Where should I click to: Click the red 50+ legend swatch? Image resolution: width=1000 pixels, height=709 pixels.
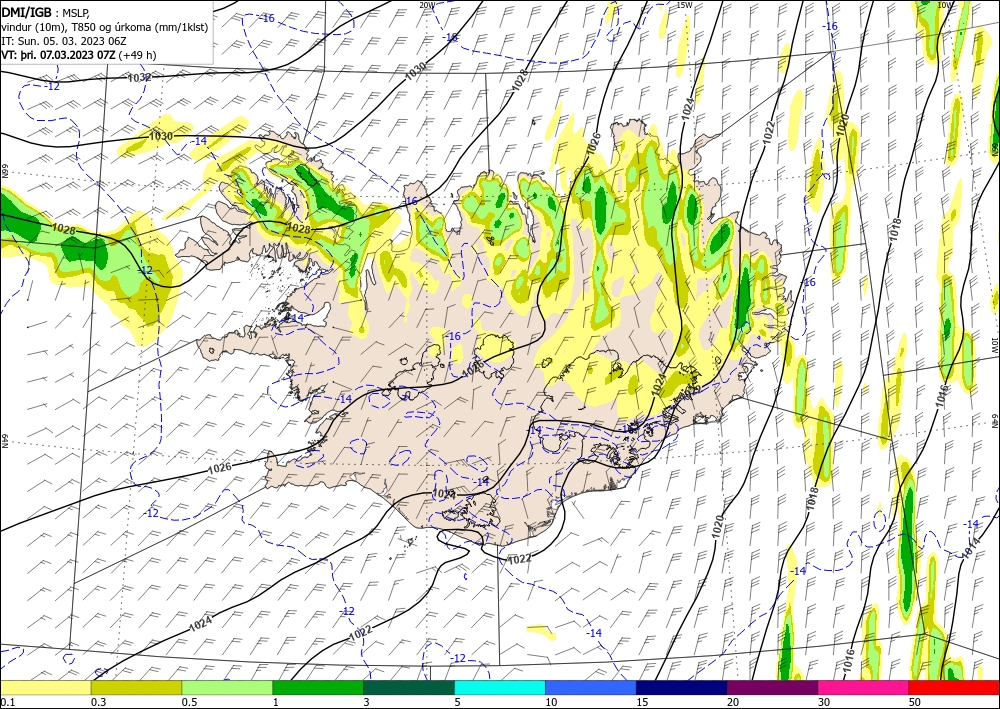tap(954, 688)
